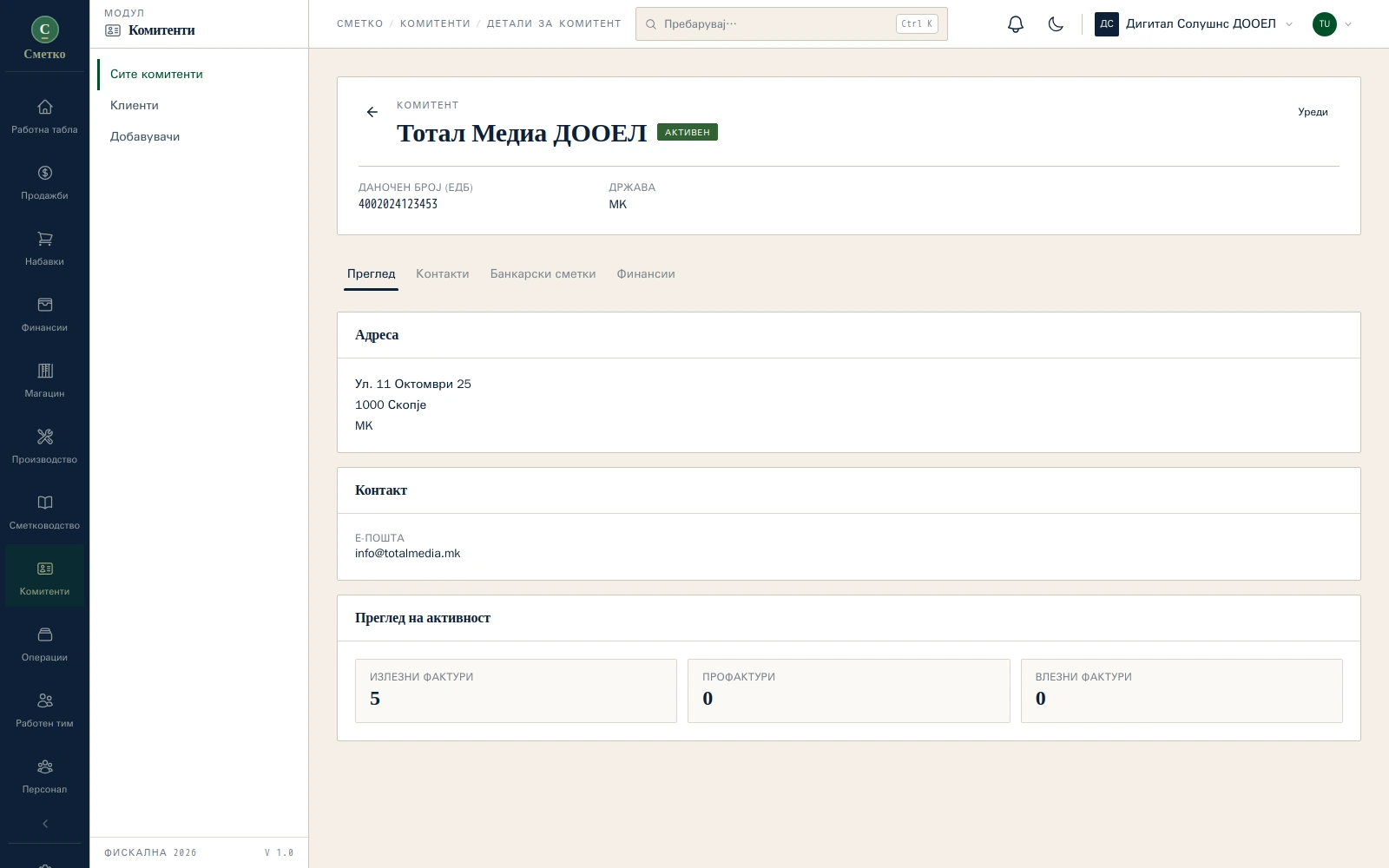The height and width of the screenshot is (868, 1389).
Task: Open the Излезни фактури stat card
Action: (x=516, y=691)
